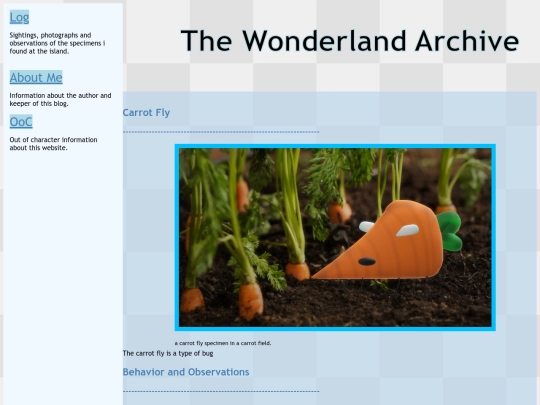Click text 'Information about the author and keeper'
Viewport: 540px width, 405px height.
(x=60, y=100)
